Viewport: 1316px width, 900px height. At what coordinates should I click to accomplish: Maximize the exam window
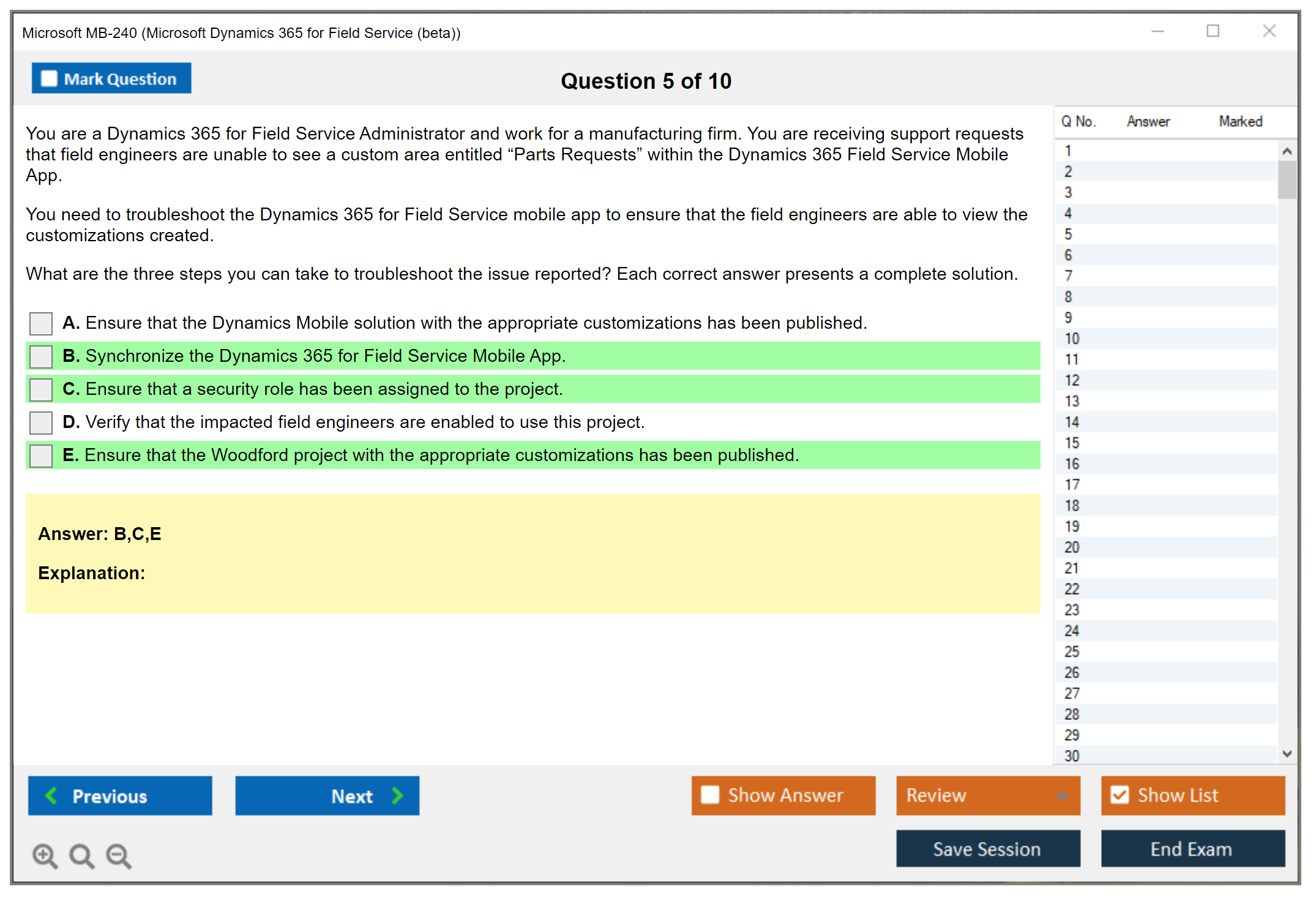click(x=1213, y=31)
